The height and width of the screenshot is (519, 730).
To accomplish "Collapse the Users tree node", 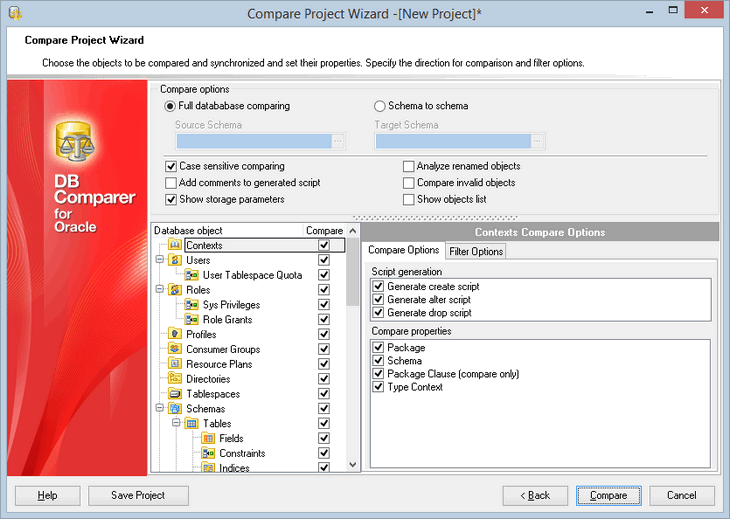I will click(160, 259).
